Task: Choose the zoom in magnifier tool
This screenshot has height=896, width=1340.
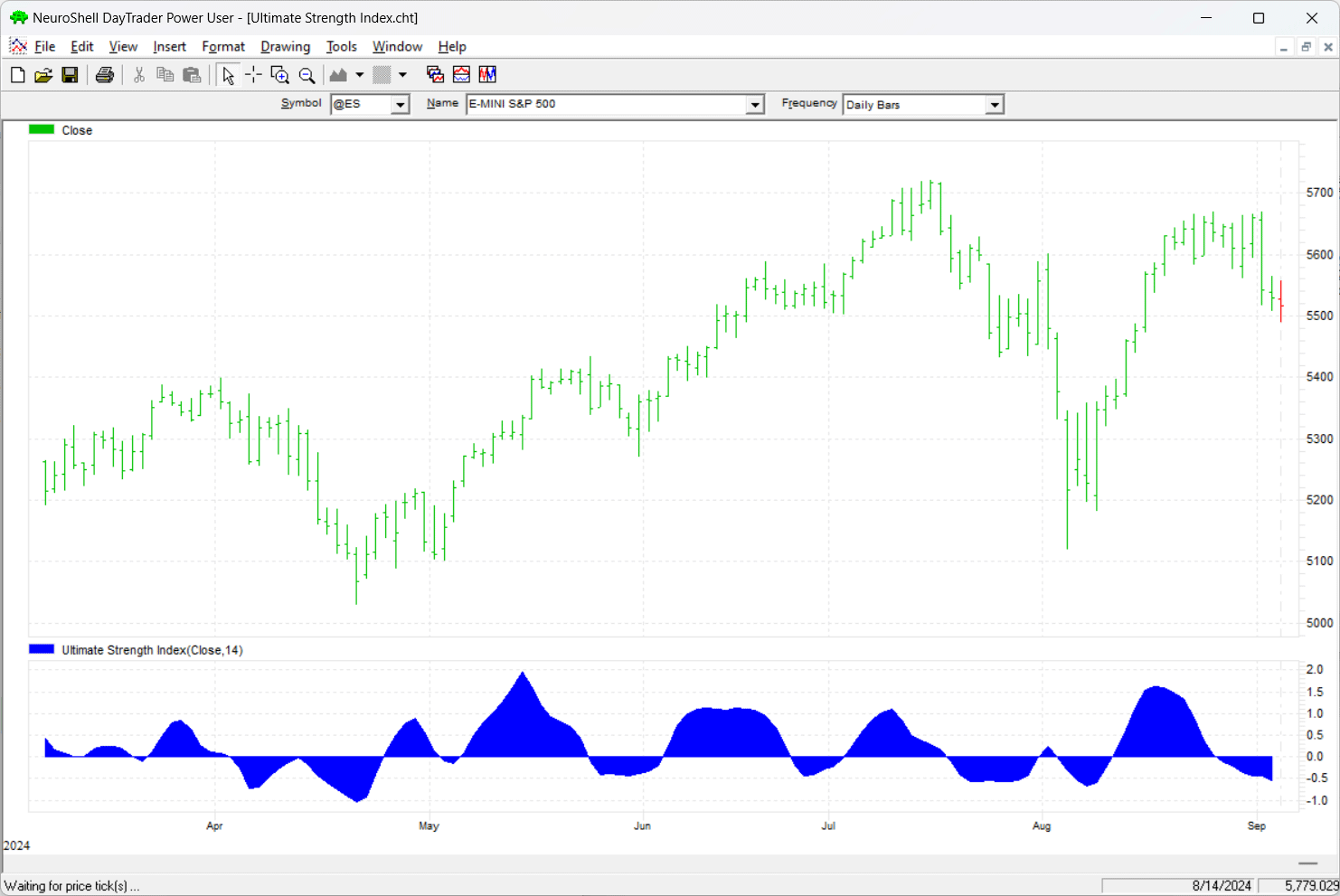Action: (x=280, y=75)
